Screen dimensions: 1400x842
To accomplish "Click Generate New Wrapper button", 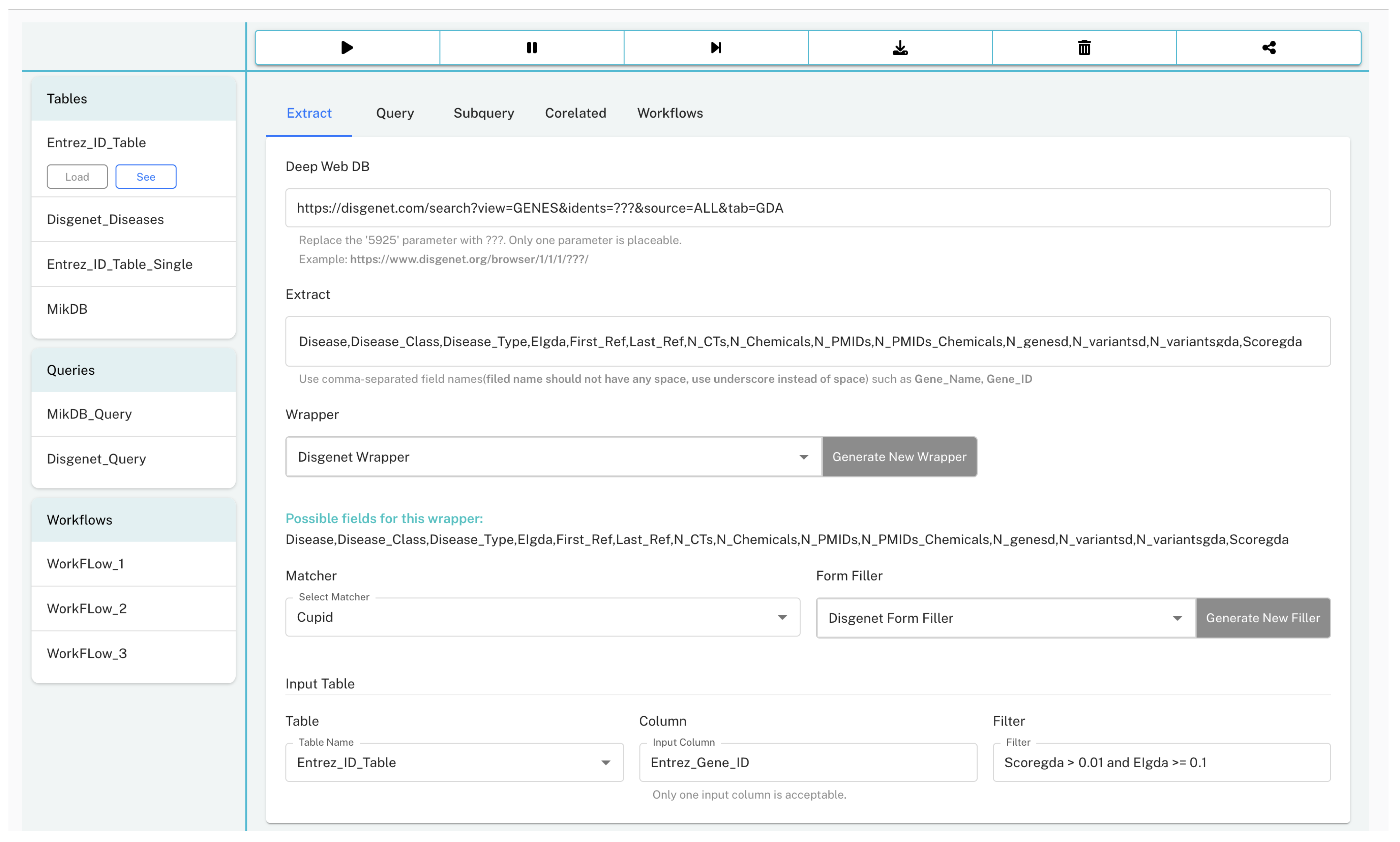I will 899,457.
